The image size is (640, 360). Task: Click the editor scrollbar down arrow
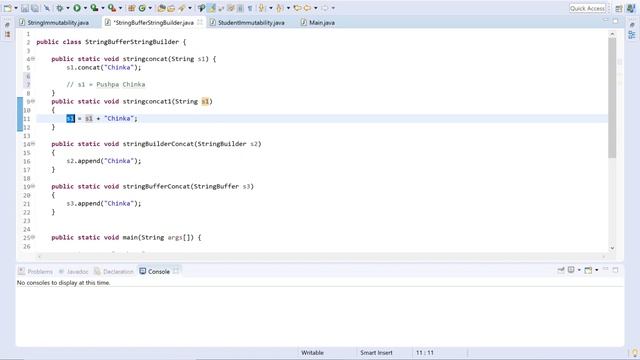coord(612,248)
